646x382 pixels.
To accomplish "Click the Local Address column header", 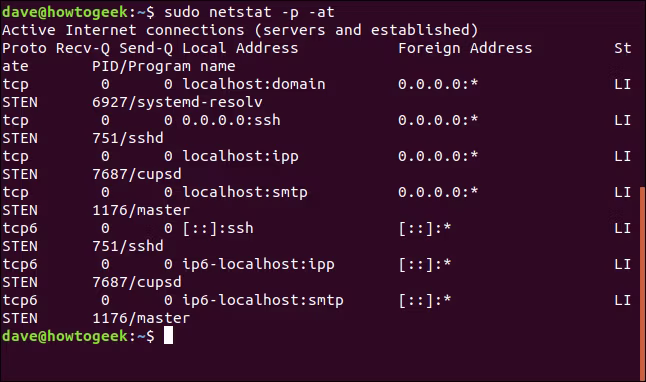I will [x=240, y=48].
